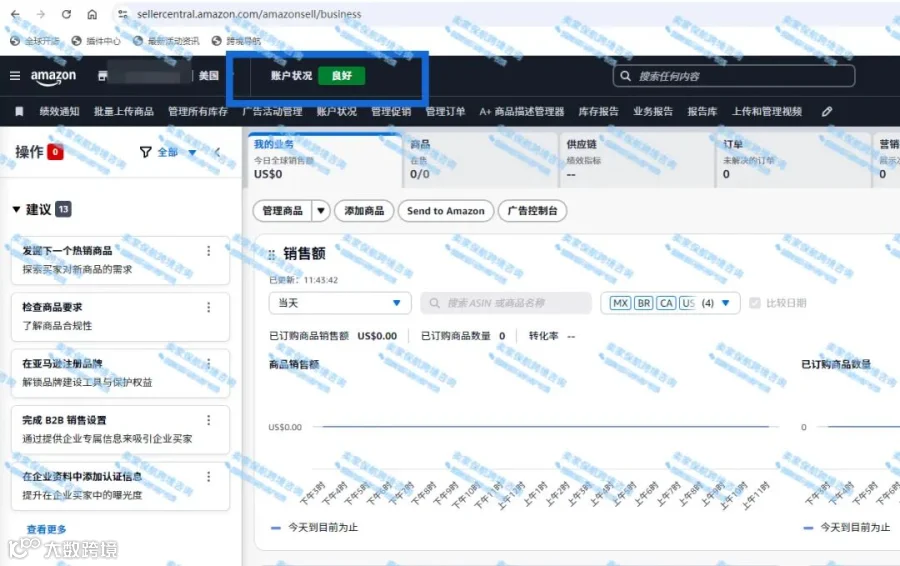This screenshot has width=900, height=566.
Task: Open the 当天 date range dropdown
Action: [x=340, y=303]
